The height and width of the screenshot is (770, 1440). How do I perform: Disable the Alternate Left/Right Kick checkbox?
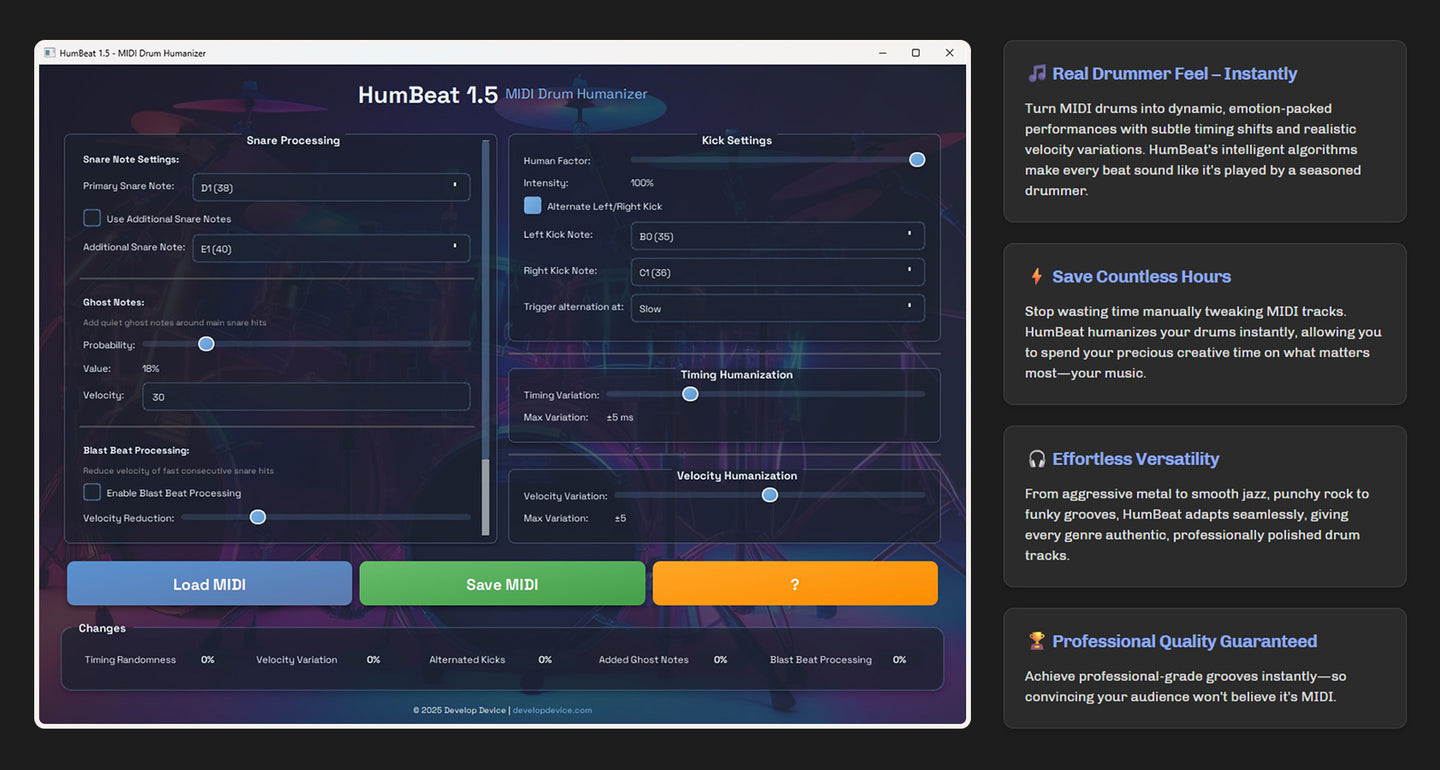click(x=532, y=205)
